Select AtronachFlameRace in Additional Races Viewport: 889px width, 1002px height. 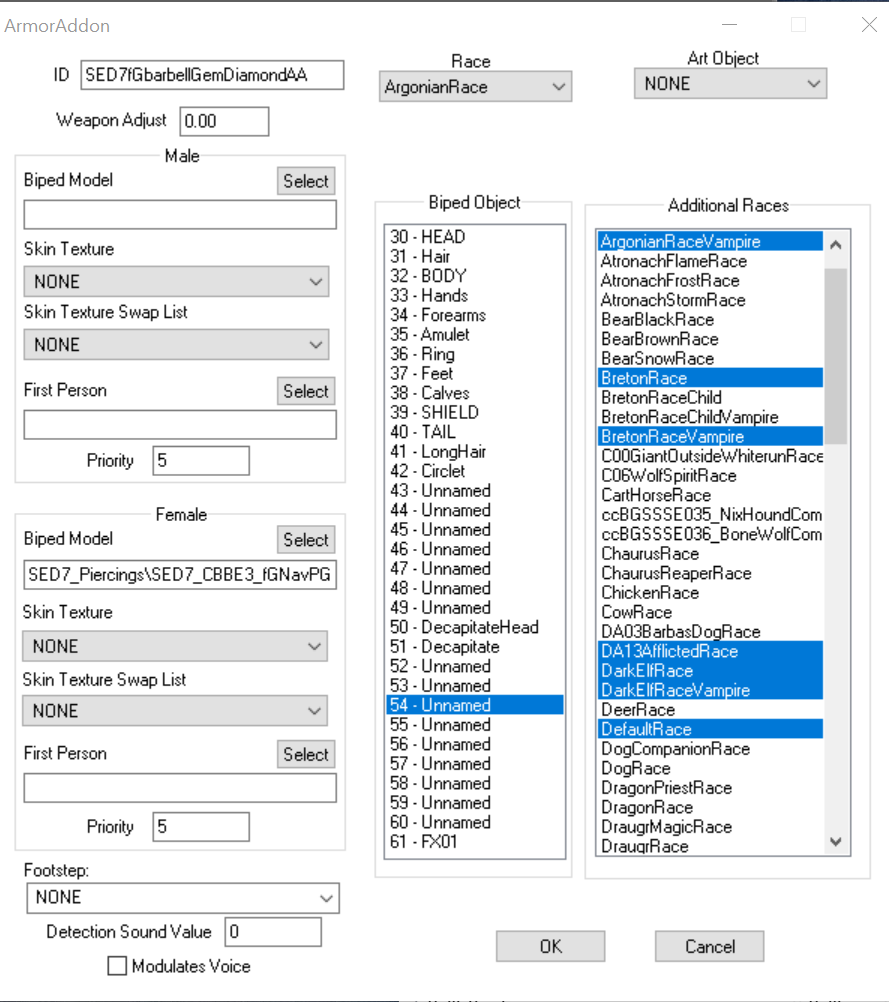click(x=710, y=261)
